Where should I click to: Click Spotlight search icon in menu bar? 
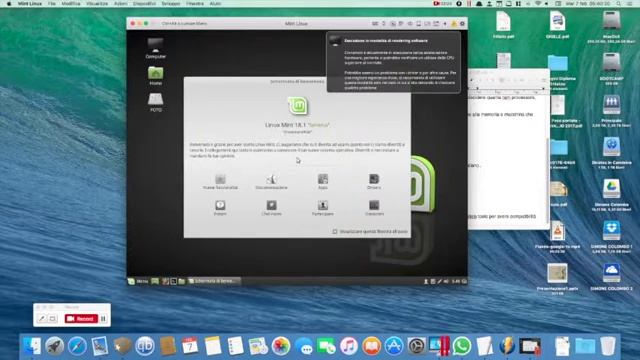619,4
